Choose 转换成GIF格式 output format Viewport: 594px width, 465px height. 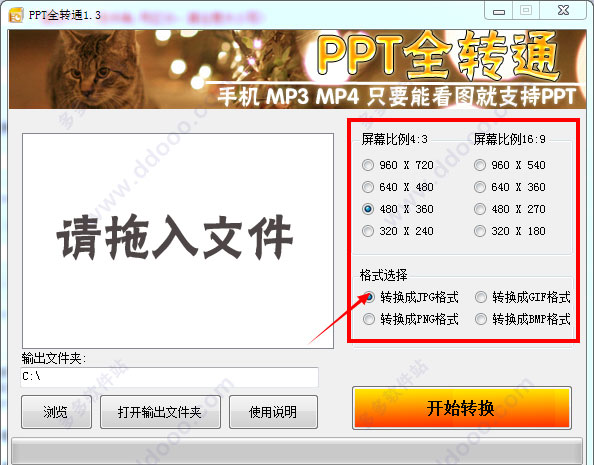(522, 297)
